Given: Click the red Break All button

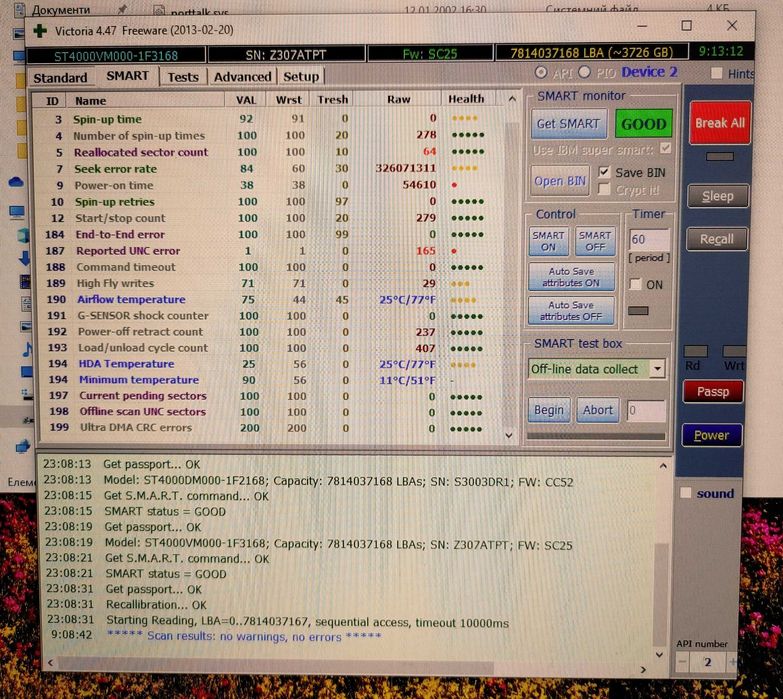Looking at the screenshot, I should pos(720,123).
